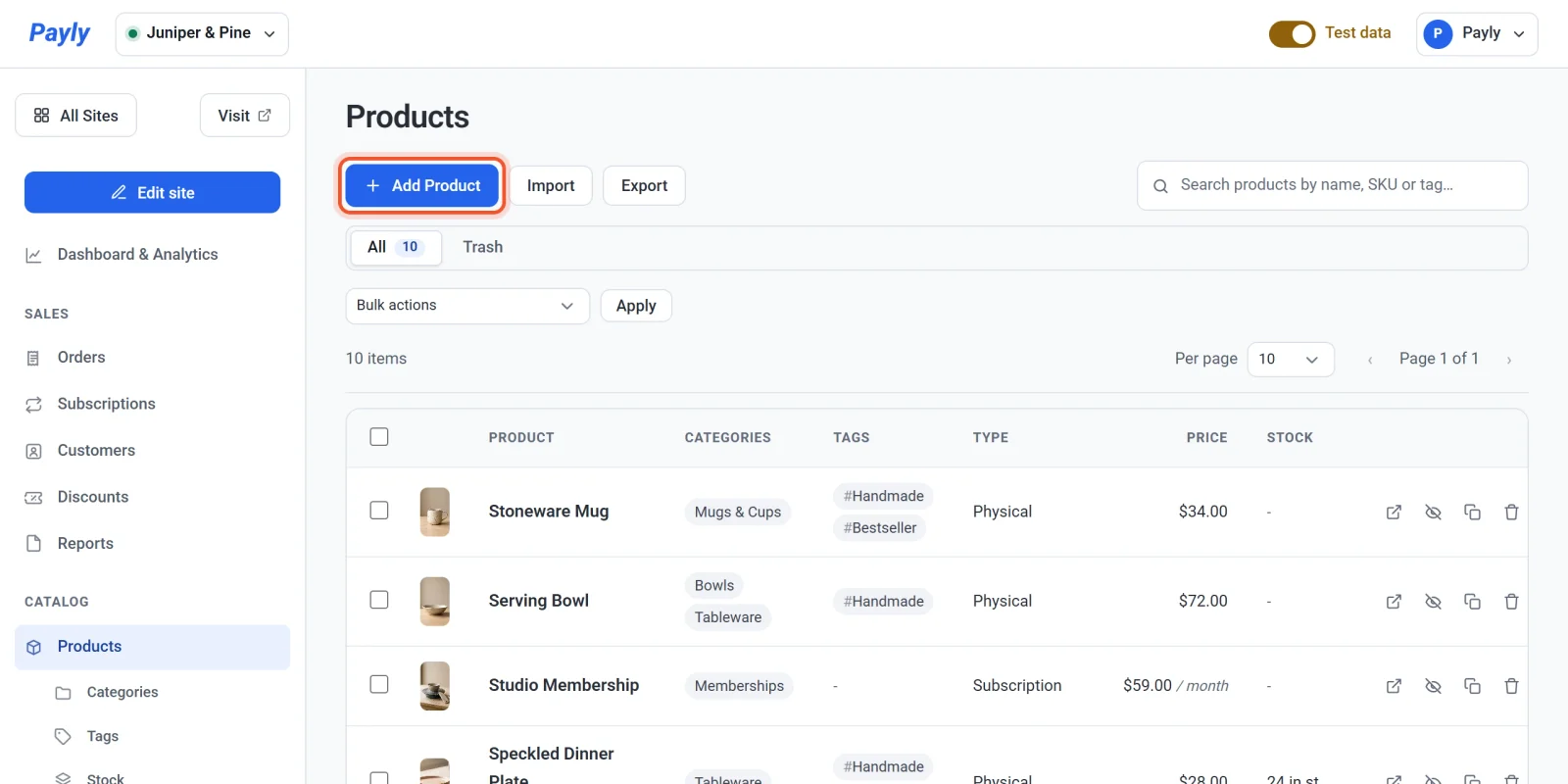This screenshot has width=1568, height=784.
Task: Click the Payly logo
Action: pyautogui.click(x=59, y=33)
